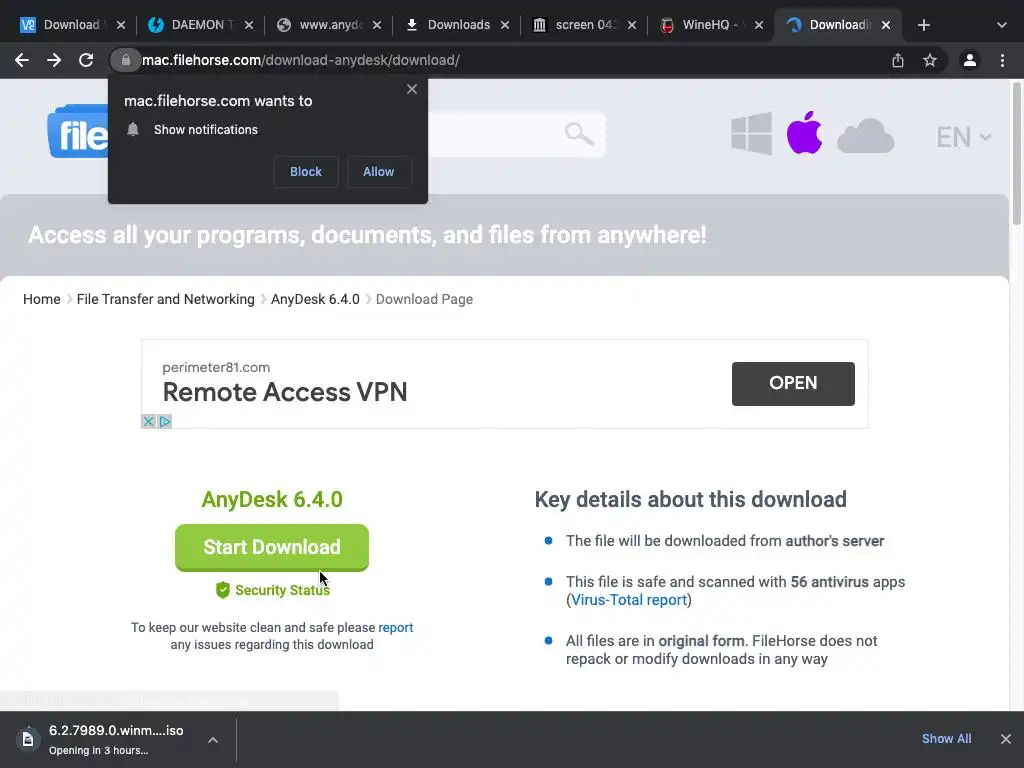Click the search magnifier icon
The height and width of the screenshot is (768, 1024).
(579, 133)
